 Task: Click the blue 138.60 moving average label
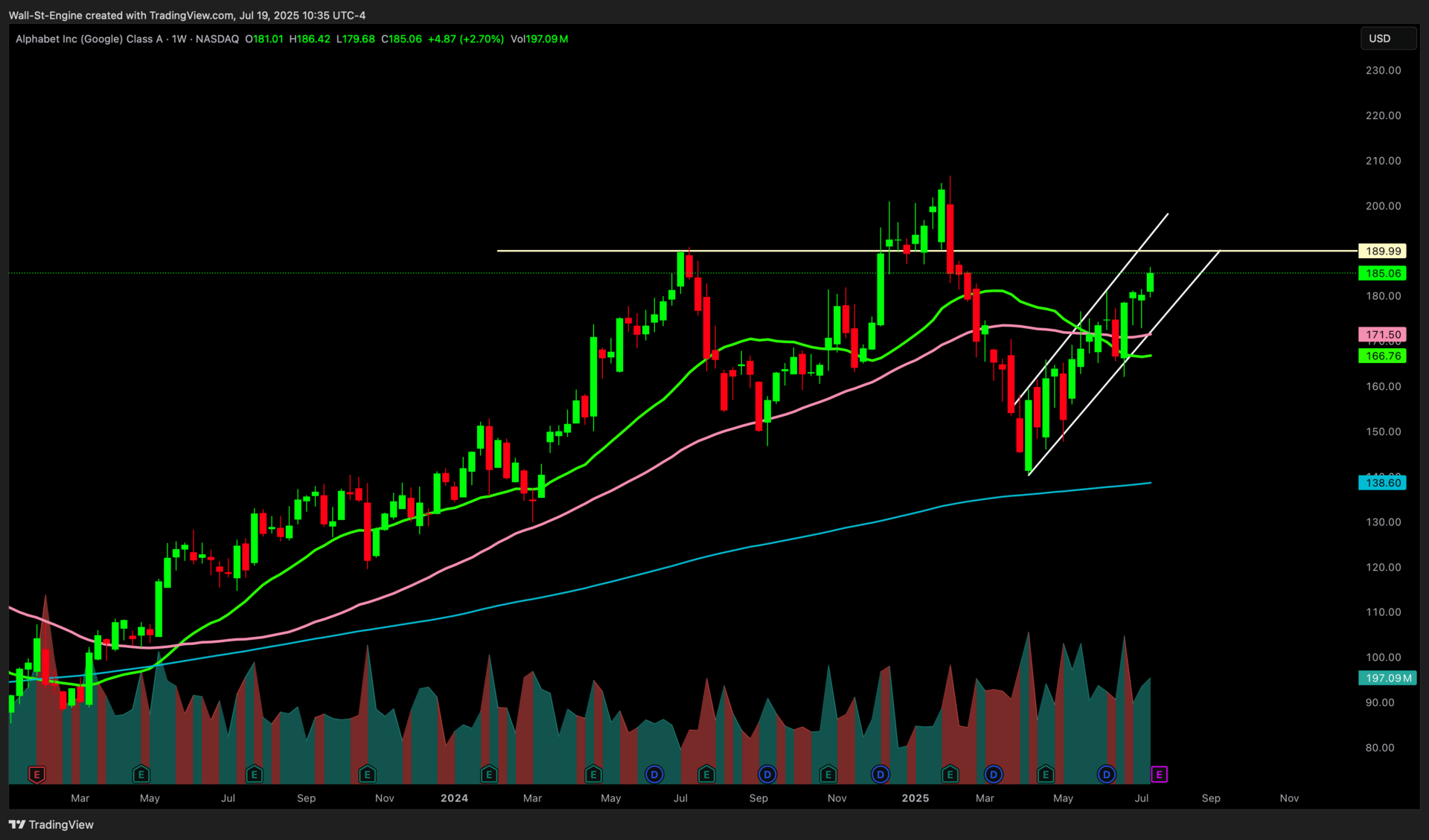point(1383,483)
